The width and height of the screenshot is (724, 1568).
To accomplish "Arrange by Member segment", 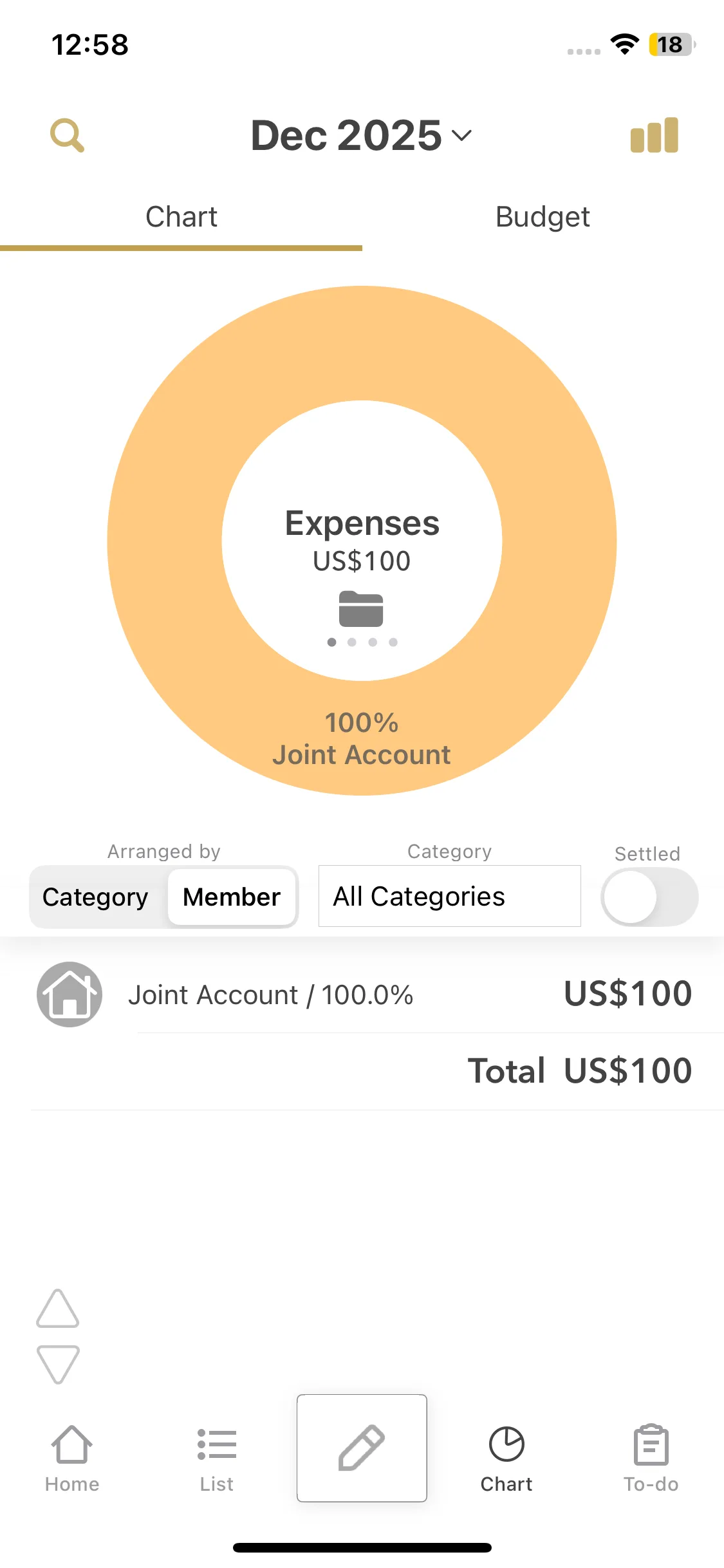I will pos(232,897).
